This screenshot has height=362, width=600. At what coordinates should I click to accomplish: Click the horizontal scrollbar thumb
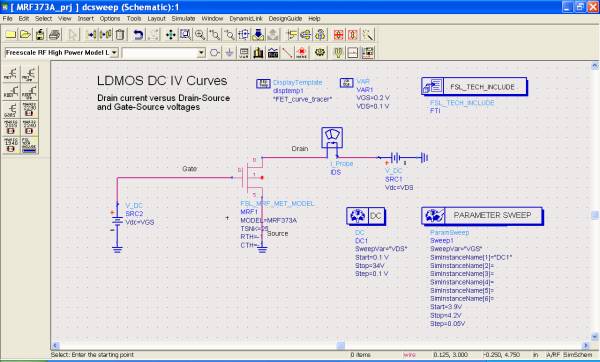pyautogui.click(x=340, y=346)
